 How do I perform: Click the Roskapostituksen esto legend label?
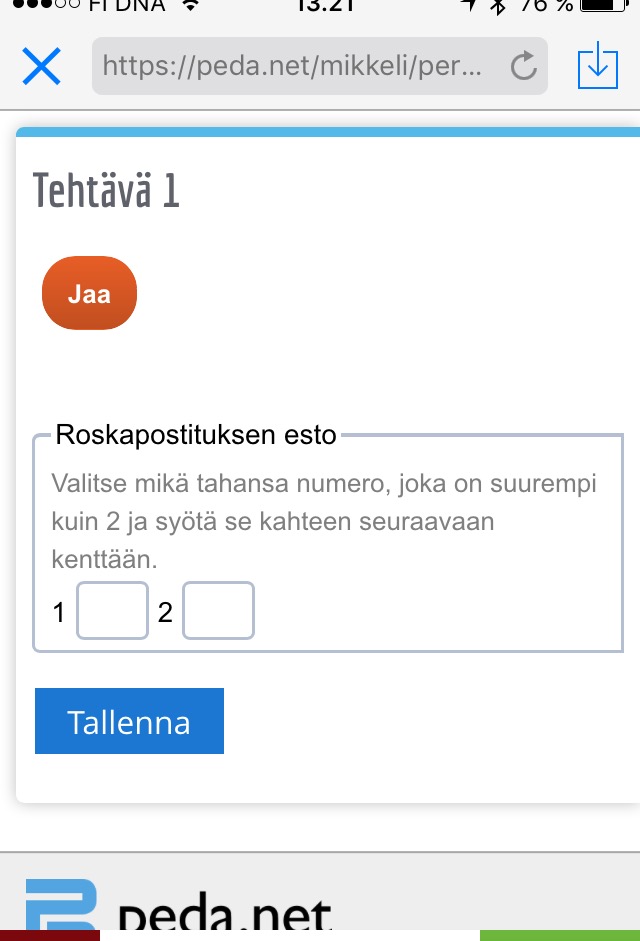pos(196,435)
